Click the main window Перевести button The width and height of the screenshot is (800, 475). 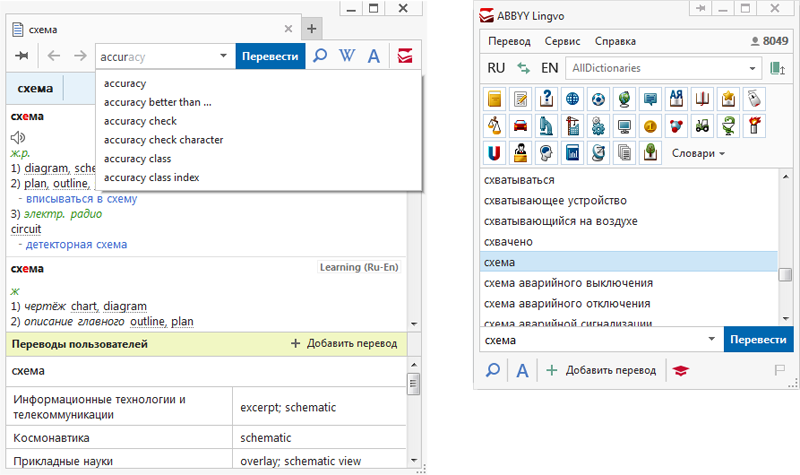[x=758, y=340]
